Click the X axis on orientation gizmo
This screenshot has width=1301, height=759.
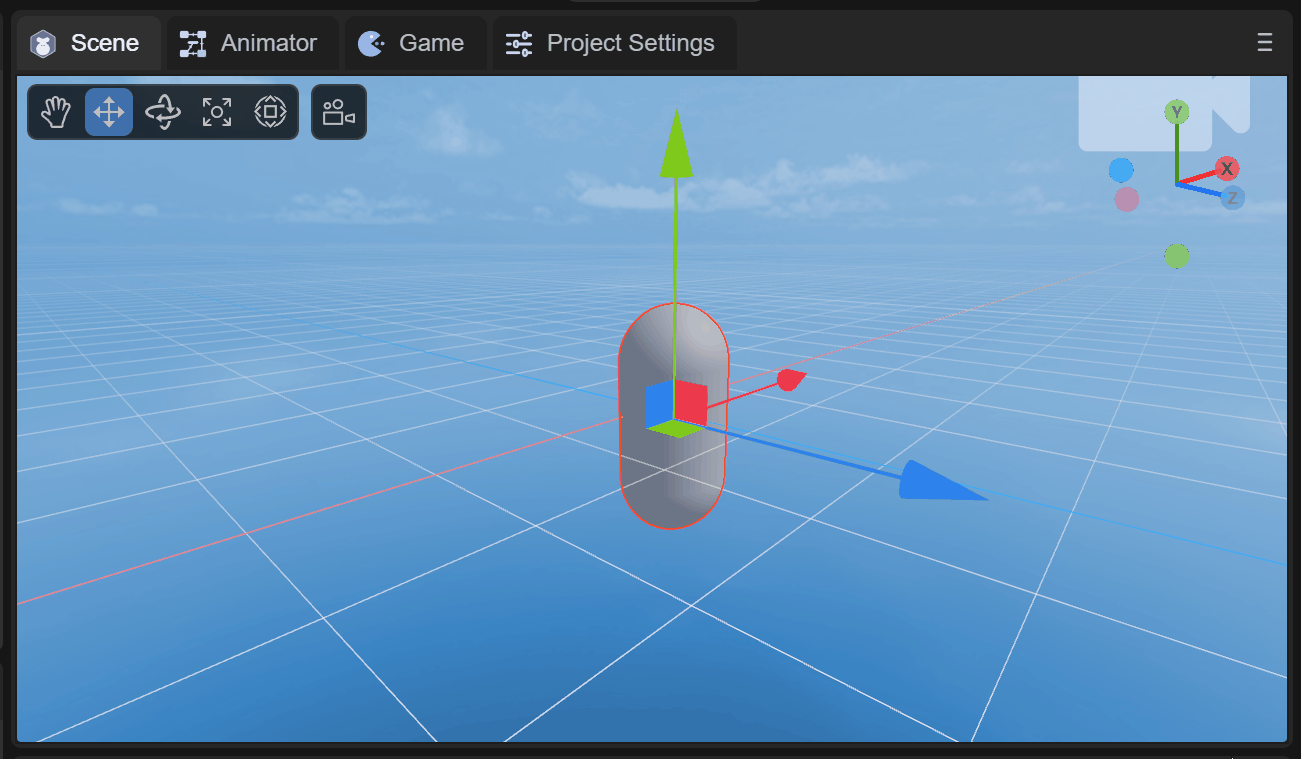click(x=1227, y=168)
